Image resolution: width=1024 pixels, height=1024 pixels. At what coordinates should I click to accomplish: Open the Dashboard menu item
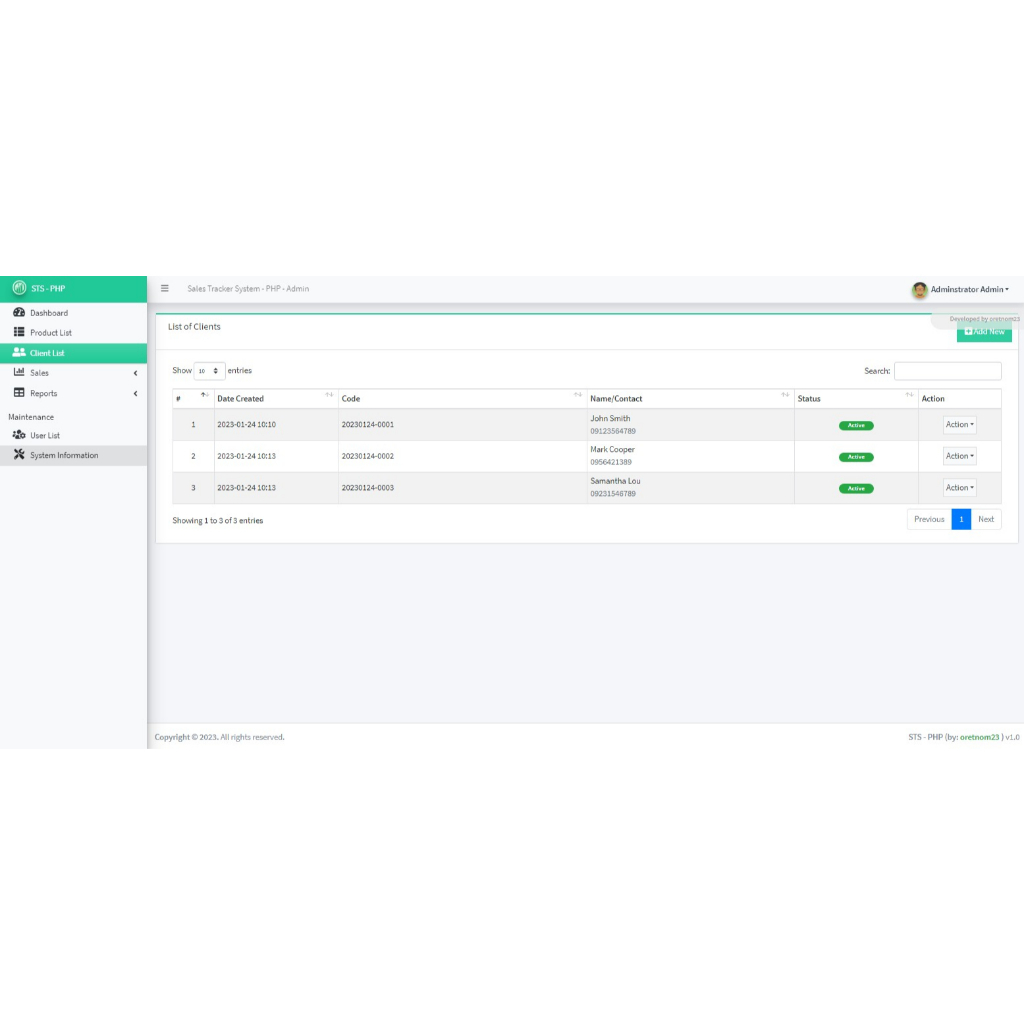click(x=73, y=313)
